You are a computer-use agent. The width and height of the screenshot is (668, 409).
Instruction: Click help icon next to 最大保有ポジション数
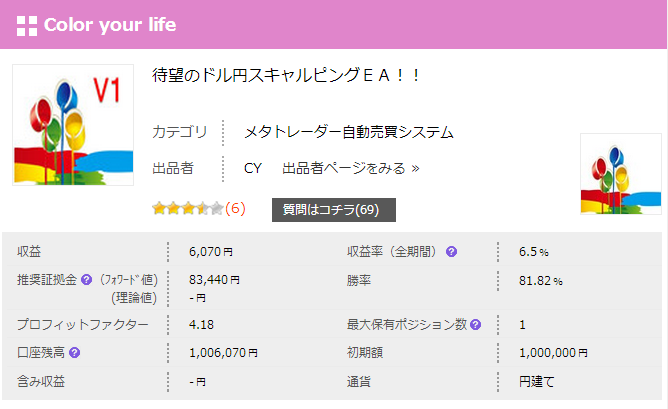475,325
